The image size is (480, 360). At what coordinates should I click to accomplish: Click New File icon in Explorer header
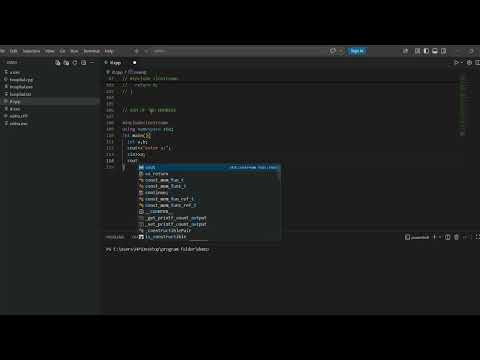coord(58,63)
